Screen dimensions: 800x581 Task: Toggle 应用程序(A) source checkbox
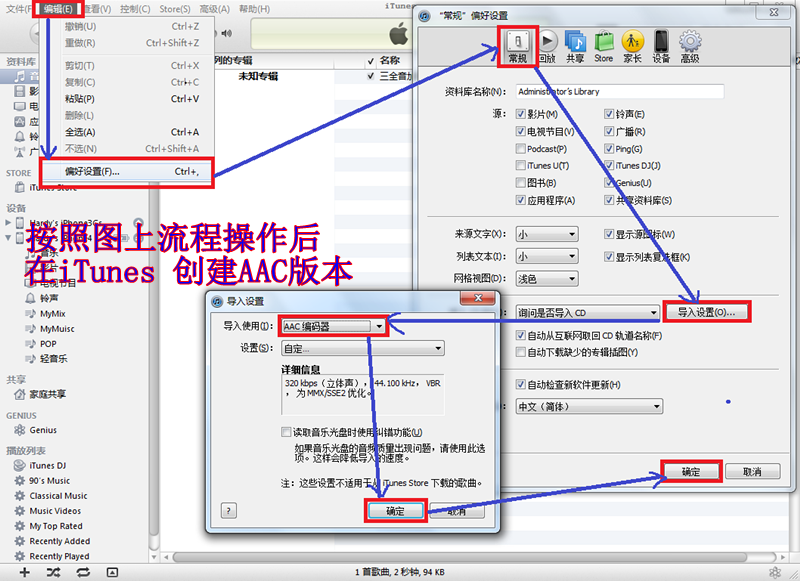click(x=520, y=200)
